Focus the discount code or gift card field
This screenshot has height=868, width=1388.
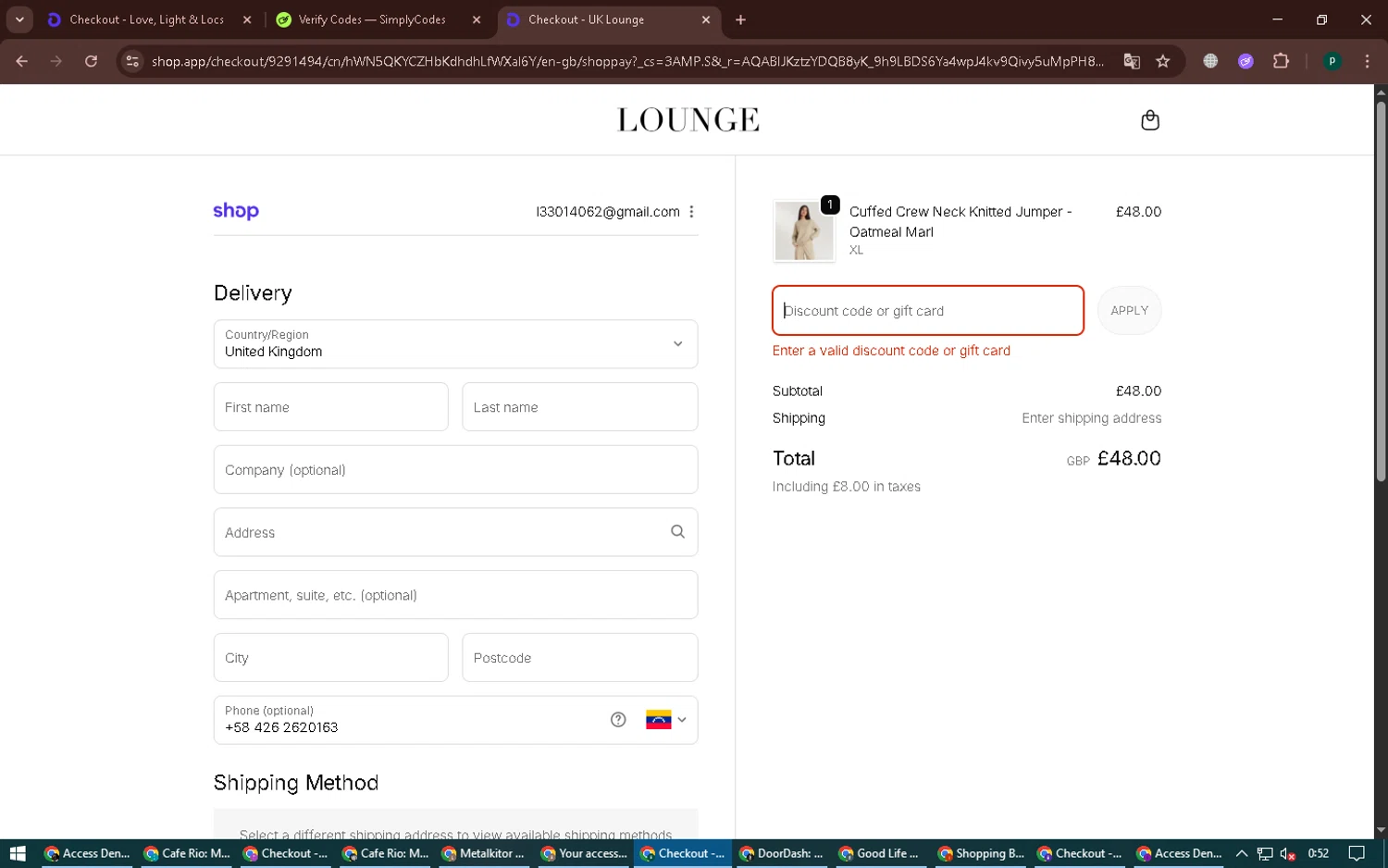[927, 311]
